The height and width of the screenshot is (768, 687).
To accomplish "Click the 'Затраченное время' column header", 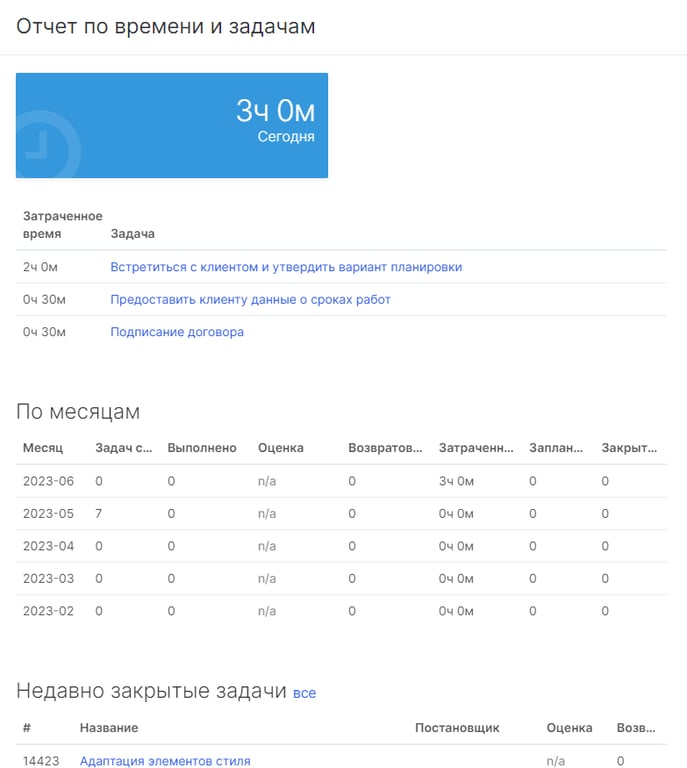I will (63, 225).
